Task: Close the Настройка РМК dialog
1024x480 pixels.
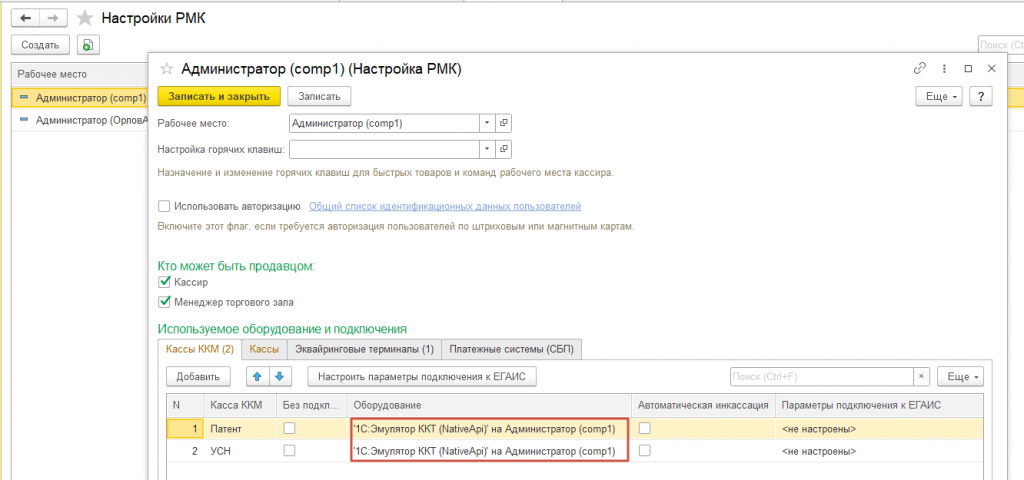Action: [991, 68]
